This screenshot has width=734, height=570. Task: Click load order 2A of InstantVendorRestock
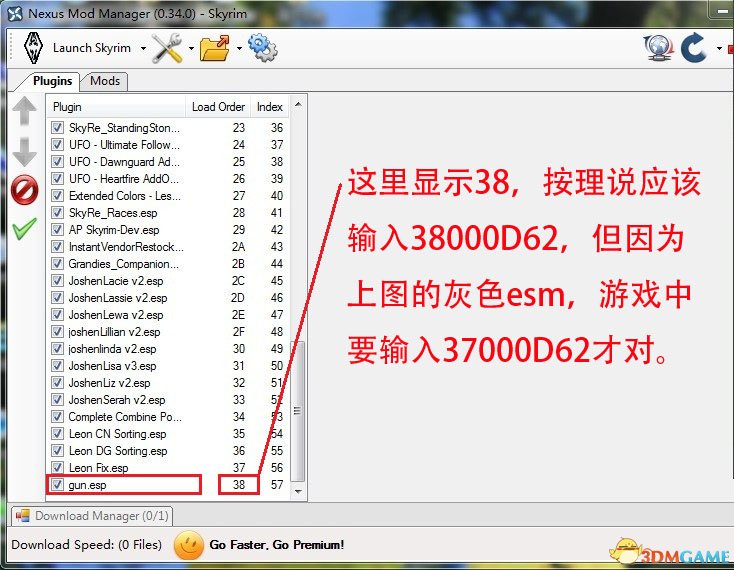[x=239, y=247]
